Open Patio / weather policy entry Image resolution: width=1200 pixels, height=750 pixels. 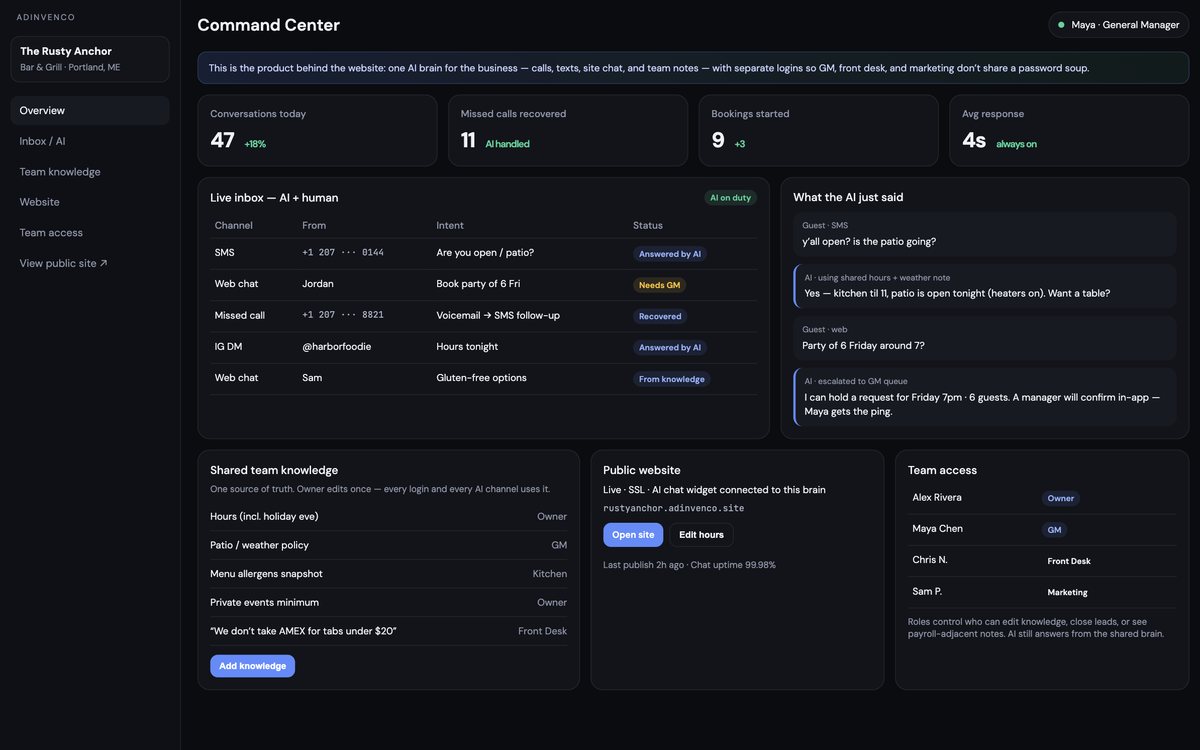click(x=388, y=545)
